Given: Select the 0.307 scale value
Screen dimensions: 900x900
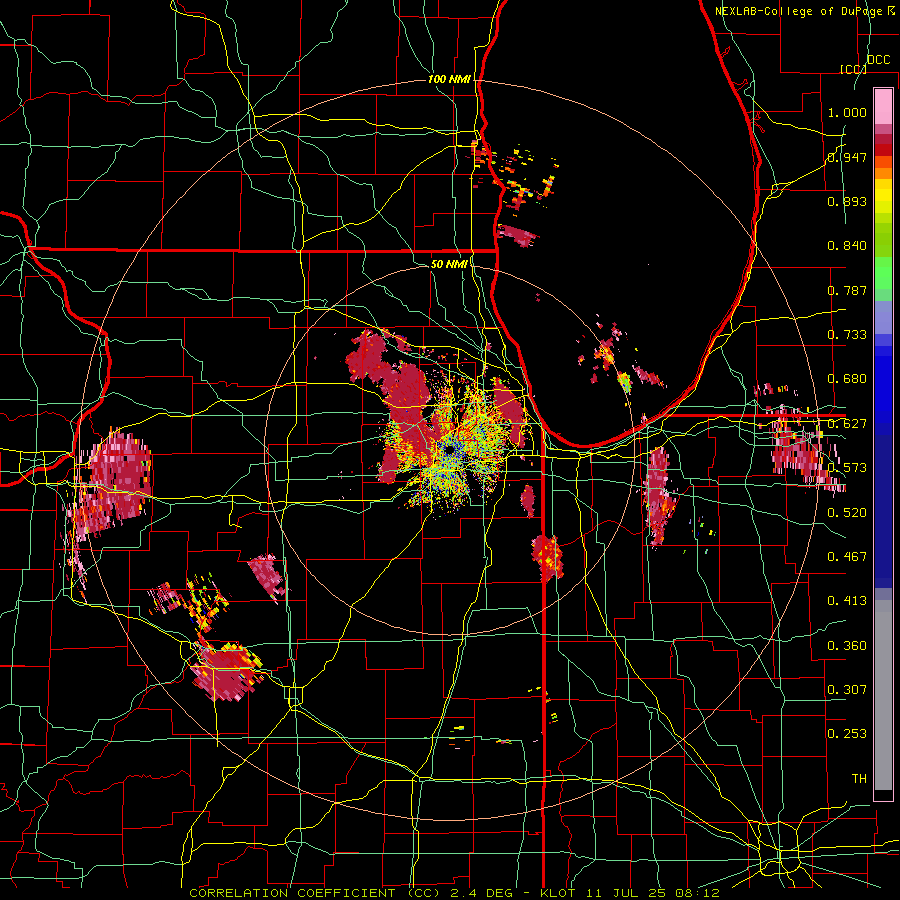Looking at the screenshot, I should pyautogui.click(x=847, y=689).
